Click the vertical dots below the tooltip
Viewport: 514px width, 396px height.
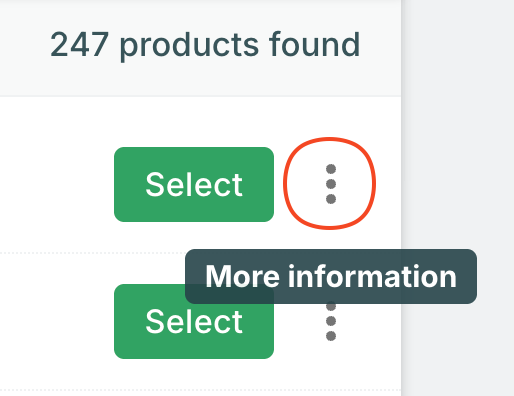[330, 321]
